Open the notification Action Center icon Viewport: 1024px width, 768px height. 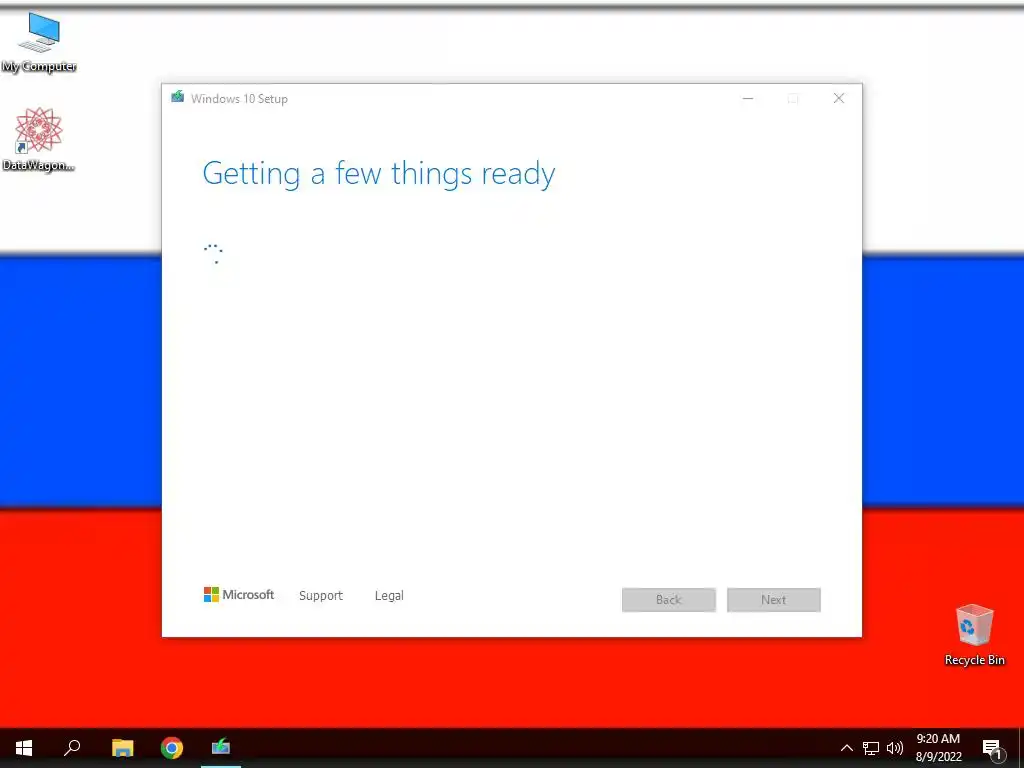[x=993, y=748]
